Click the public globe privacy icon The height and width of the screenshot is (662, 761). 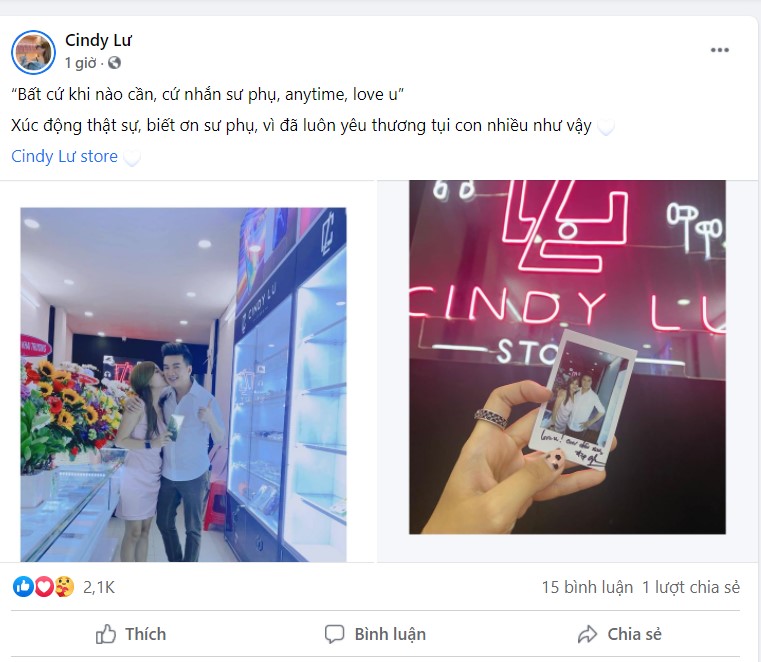115,63
